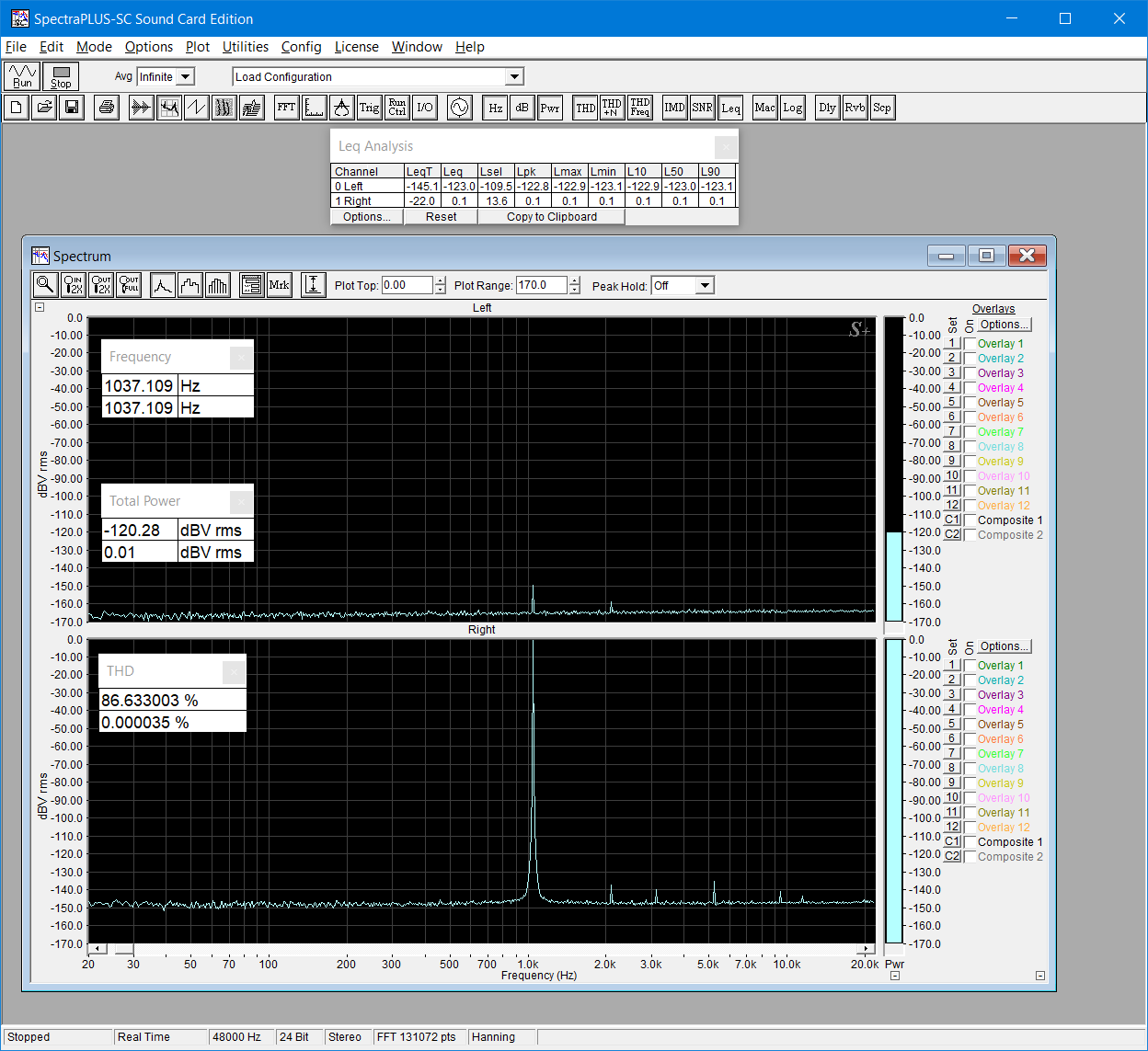Screen dimensions: 1148x1051
Task: Open the Scp scope toolbar button
Action: click(x=881, y=108)
